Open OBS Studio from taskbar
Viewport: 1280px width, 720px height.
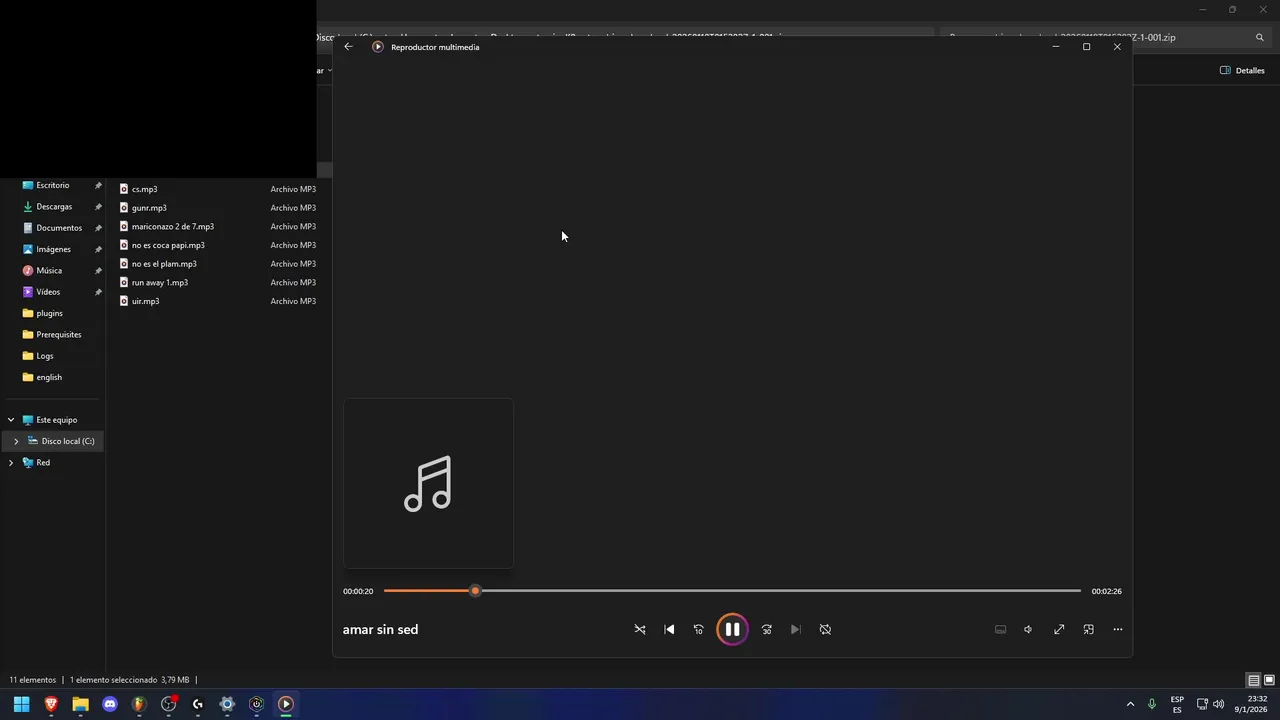coord(168,704)
